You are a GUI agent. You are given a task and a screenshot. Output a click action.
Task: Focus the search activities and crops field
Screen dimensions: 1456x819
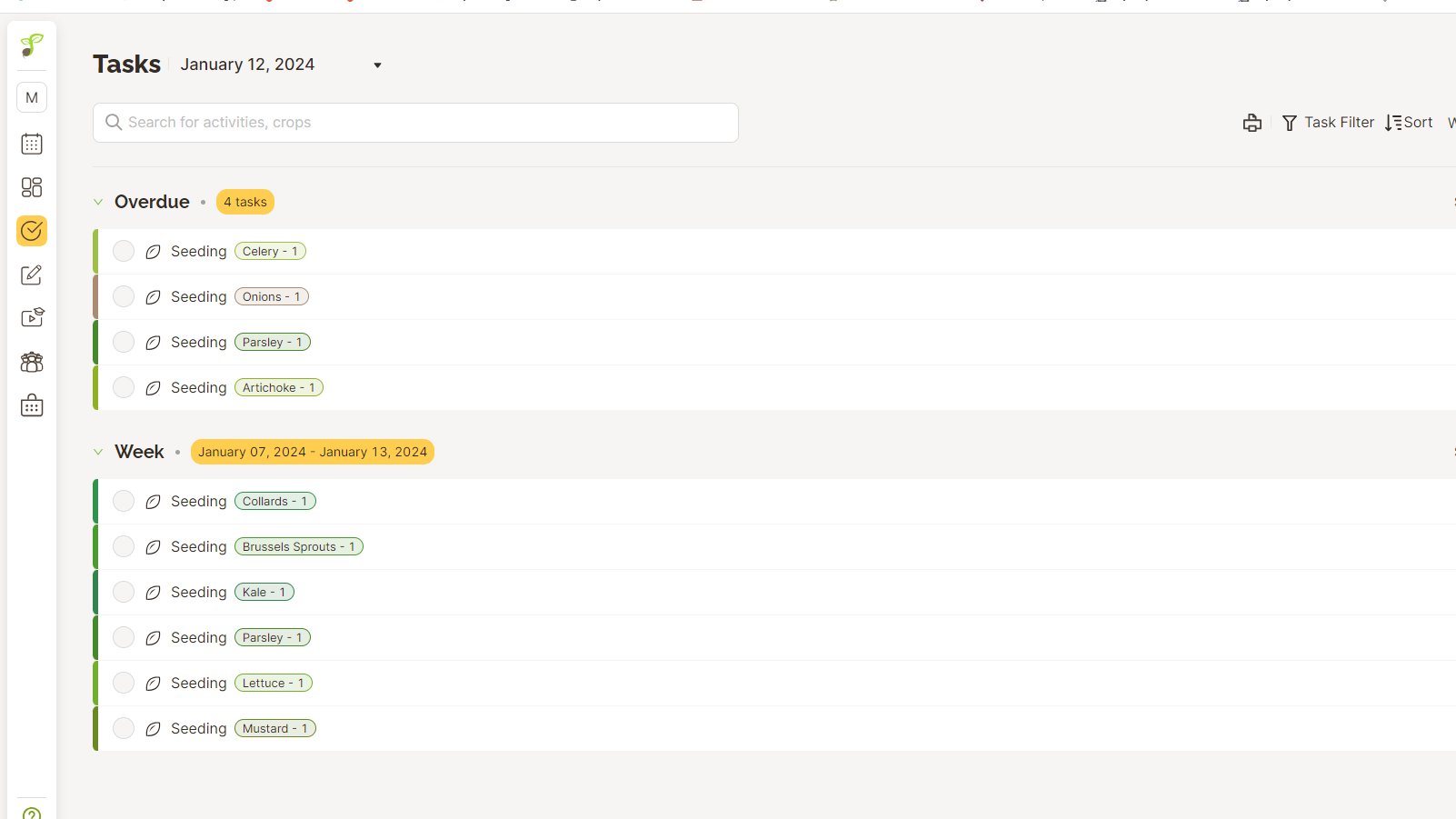pyautogui.click(x=415, y=123)
